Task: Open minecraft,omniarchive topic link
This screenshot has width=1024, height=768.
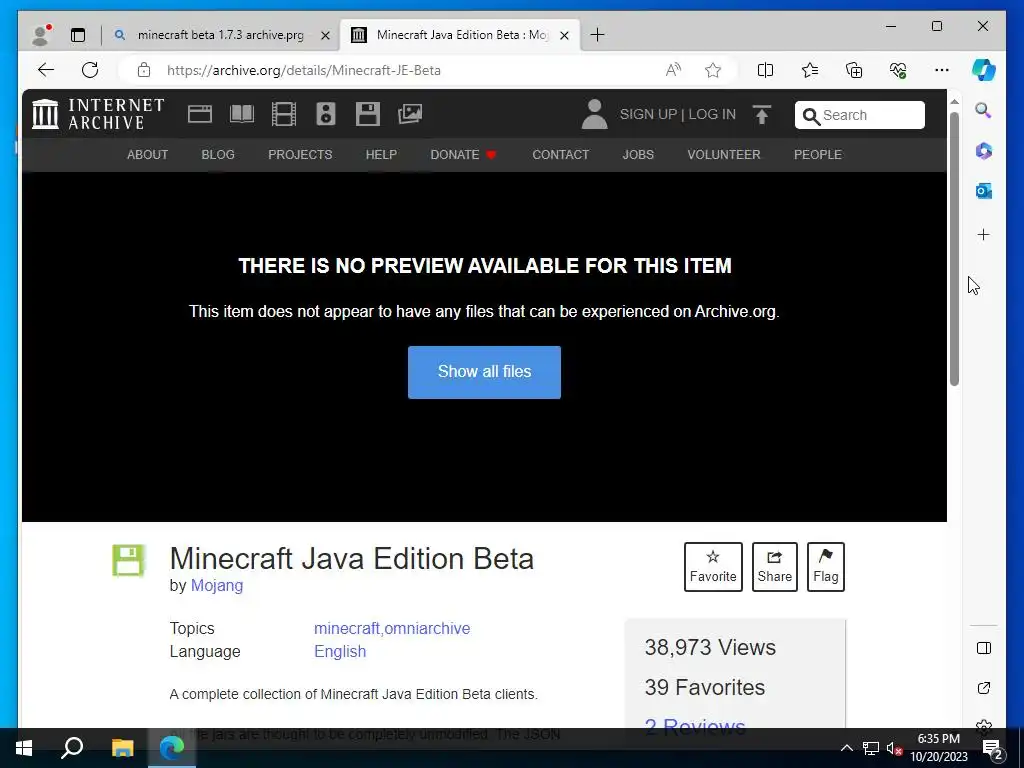Action: (392, 628)
